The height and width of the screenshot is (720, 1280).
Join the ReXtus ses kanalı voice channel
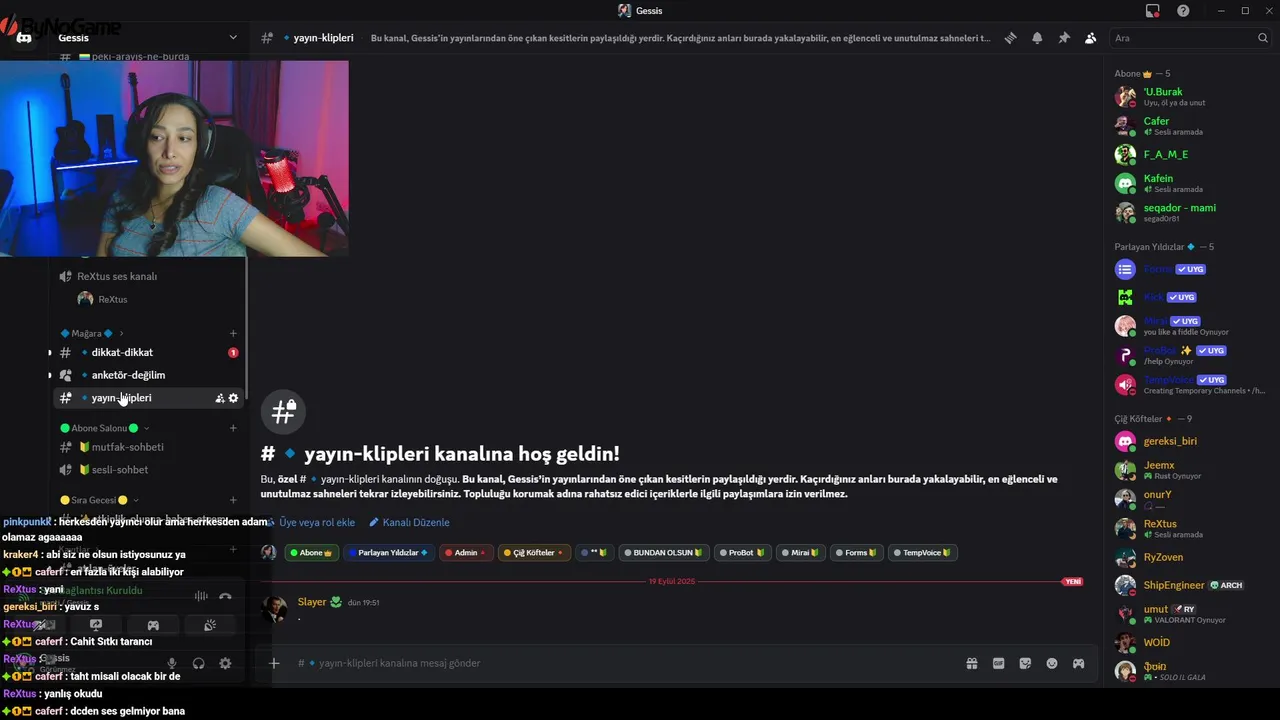click(117, 276)
